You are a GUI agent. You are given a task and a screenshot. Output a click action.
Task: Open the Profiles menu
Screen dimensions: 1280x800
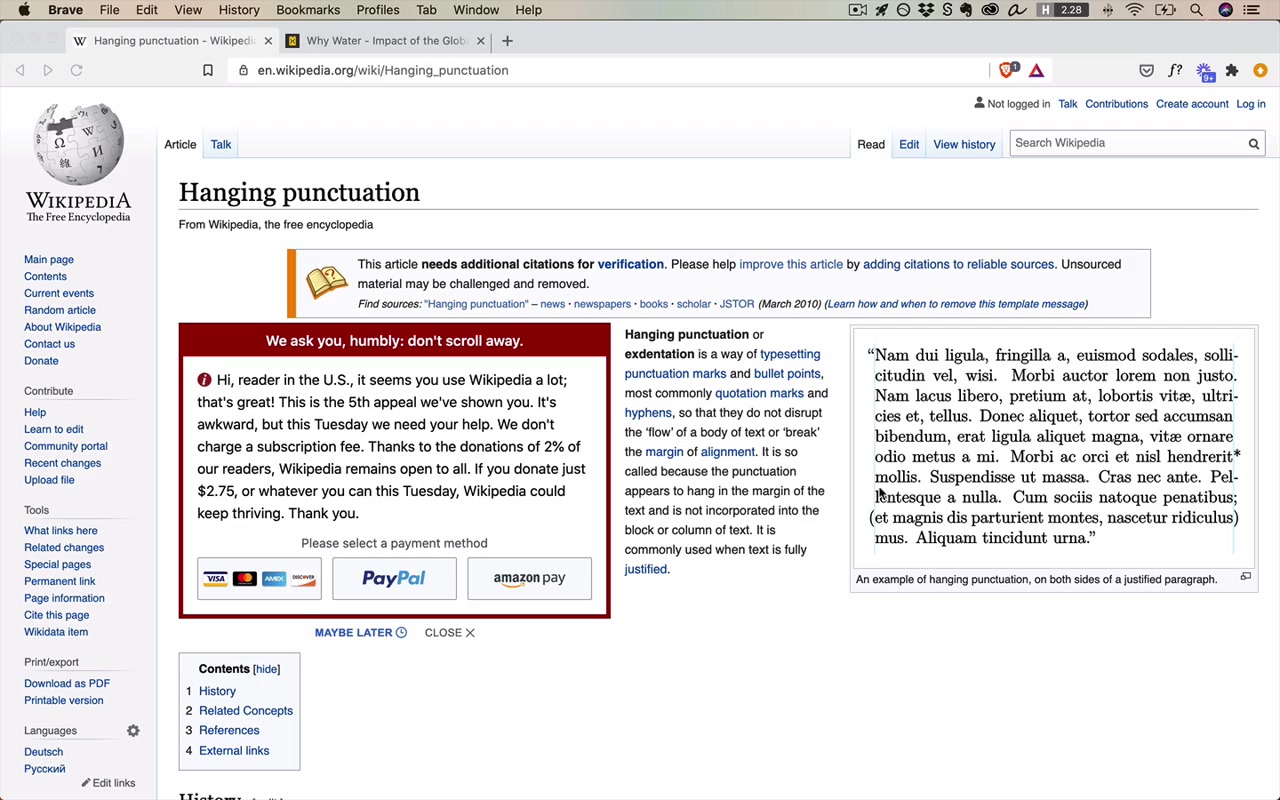tap(378, 10)
